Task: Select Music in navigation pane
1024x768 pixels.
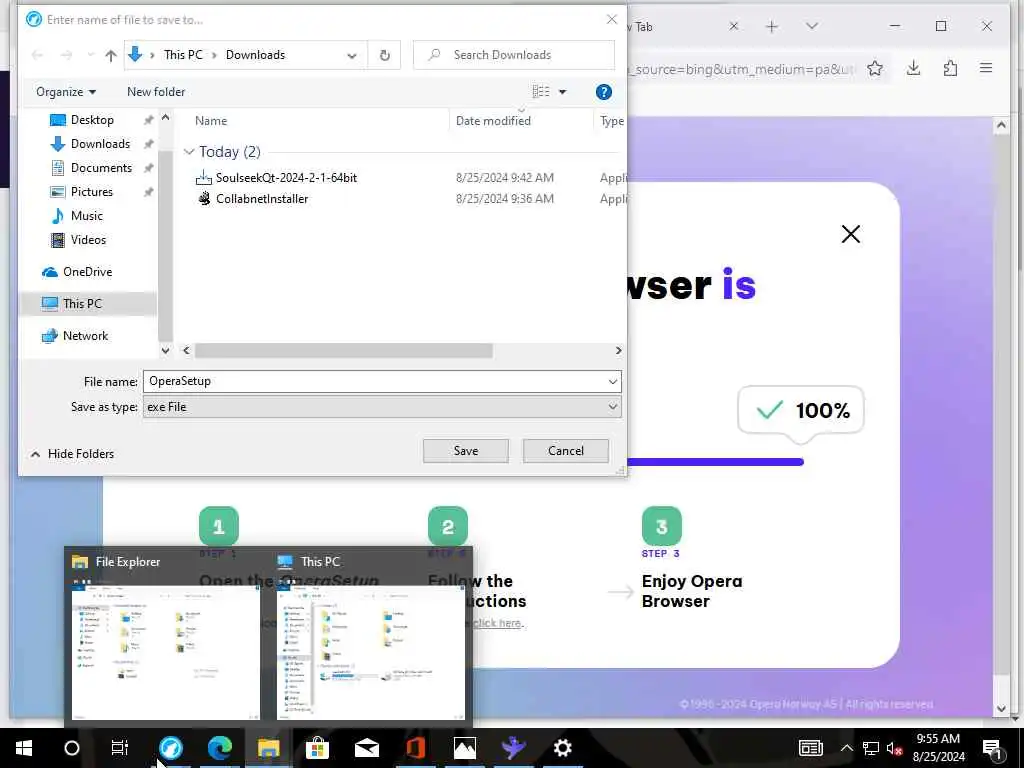Action: click(x=86, y=216)
